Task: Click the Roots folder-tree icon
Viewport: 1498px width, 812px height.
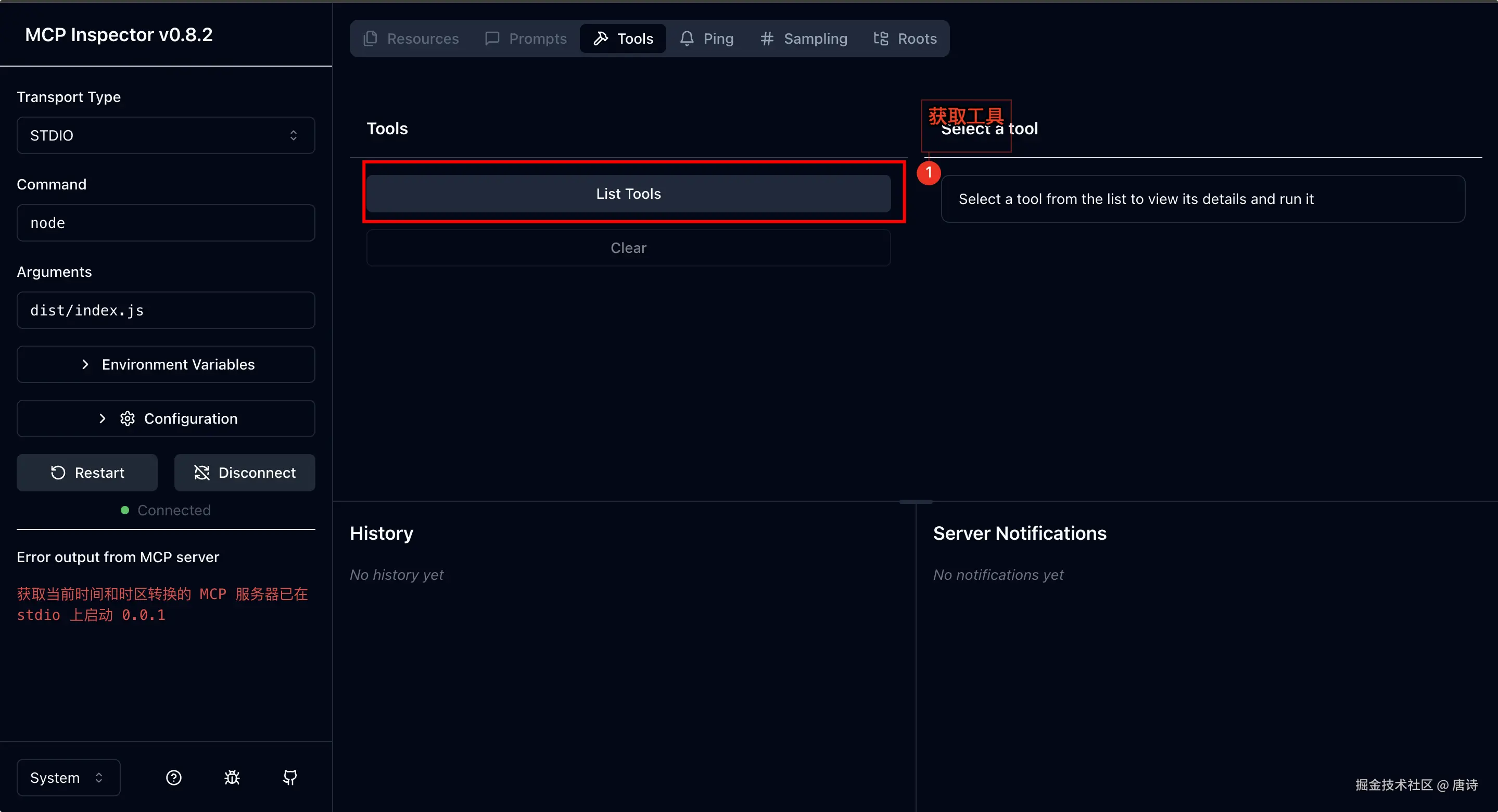Action: (880, 39)
